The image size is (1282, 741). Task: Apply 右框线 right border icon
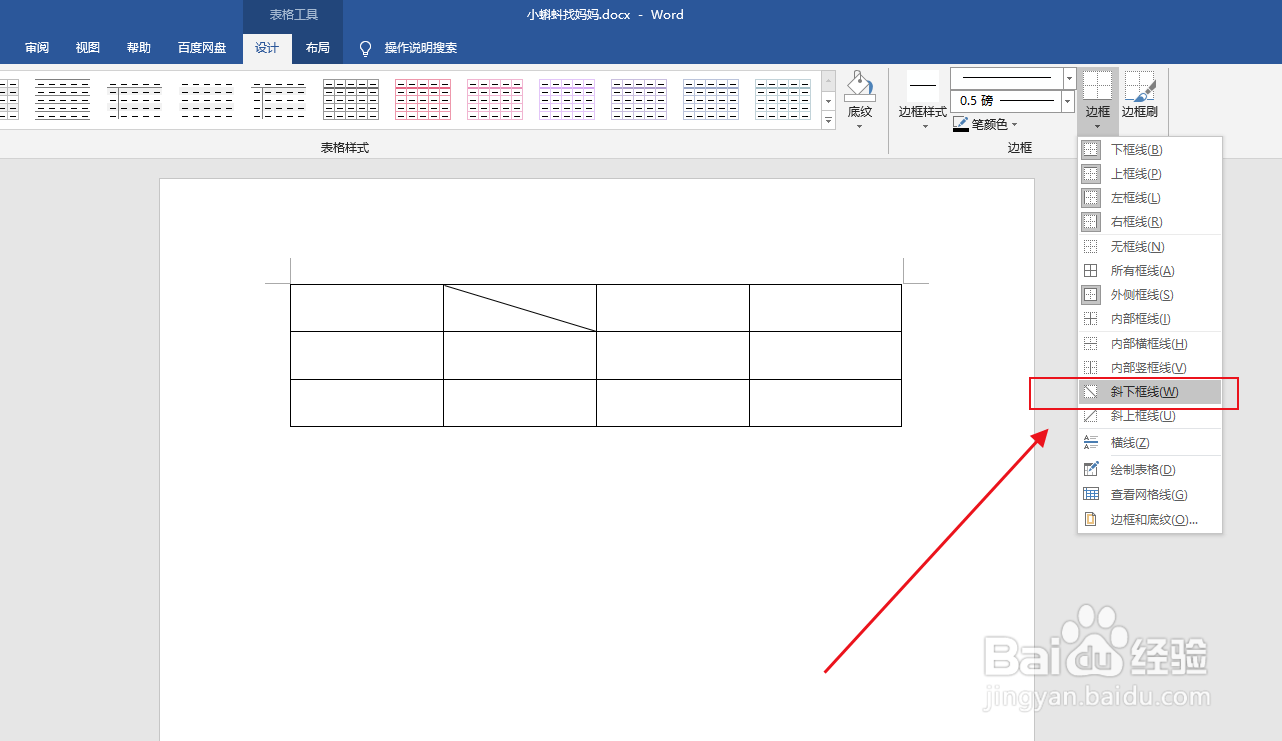pyautogui.click(x=1091, y=222)
